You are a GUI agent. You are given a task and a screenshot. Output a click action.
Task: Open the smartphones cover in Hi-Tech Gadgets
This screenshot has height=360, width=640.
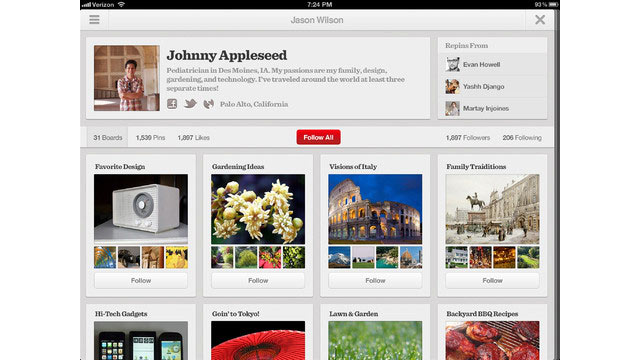coord(141,340)
